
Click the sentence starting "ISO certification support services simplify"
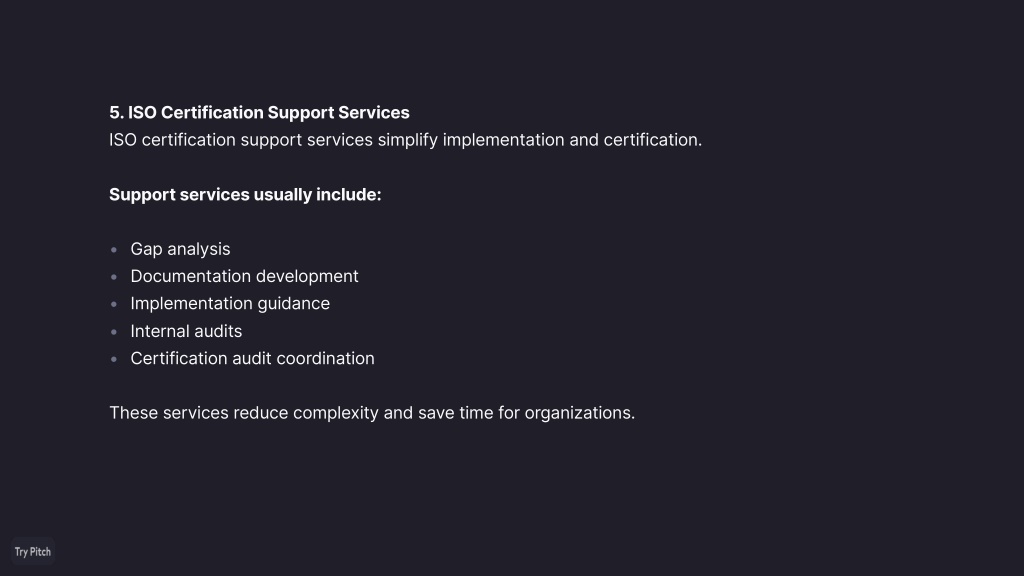[405, 140]
